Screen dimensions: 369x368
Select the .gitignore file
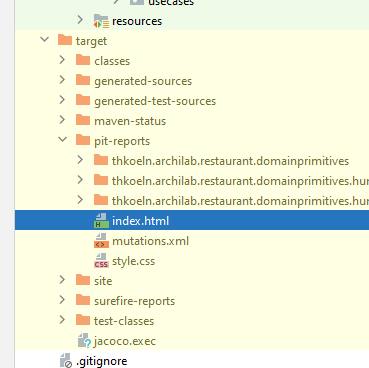[x=102, y=362]
